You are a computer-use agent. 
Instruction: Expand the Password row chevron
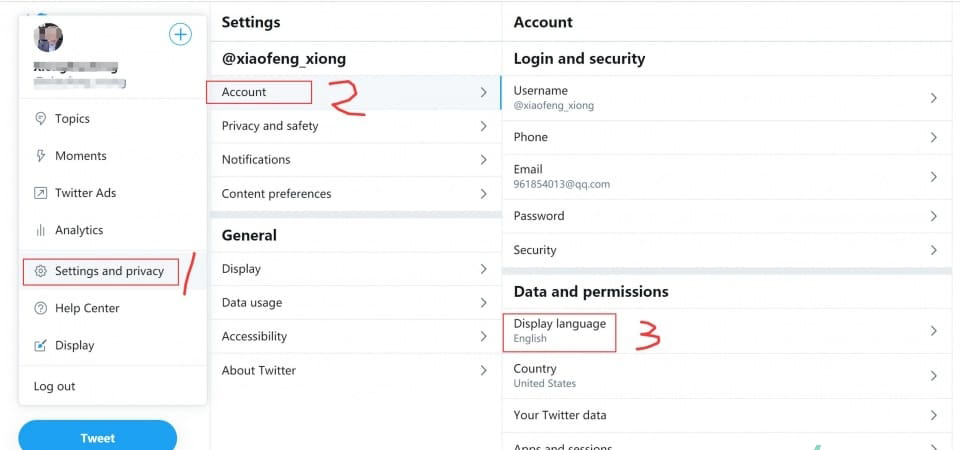(x=933, y=216)
